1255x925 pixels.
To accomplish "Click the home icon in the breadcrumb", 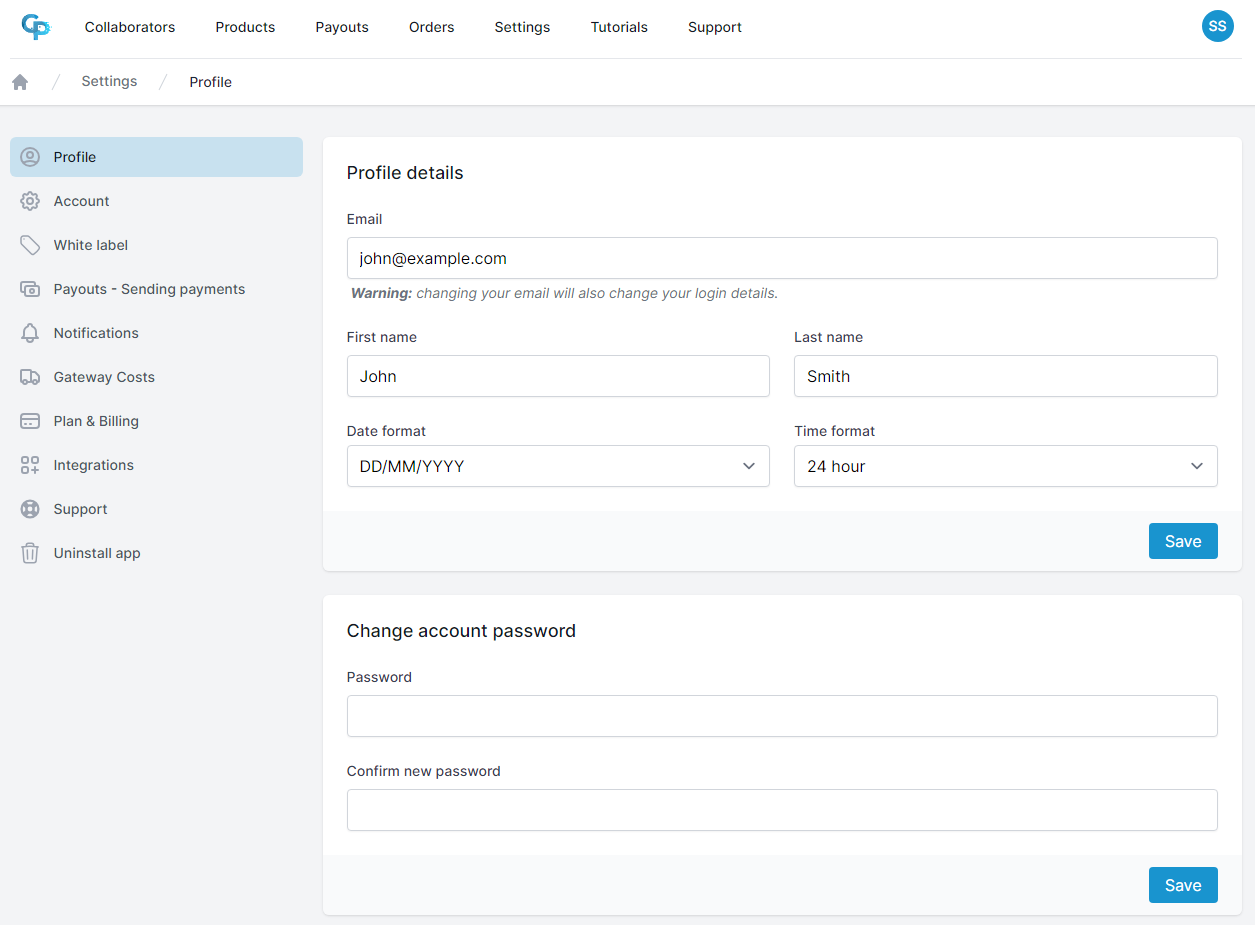I will point(19,81).
